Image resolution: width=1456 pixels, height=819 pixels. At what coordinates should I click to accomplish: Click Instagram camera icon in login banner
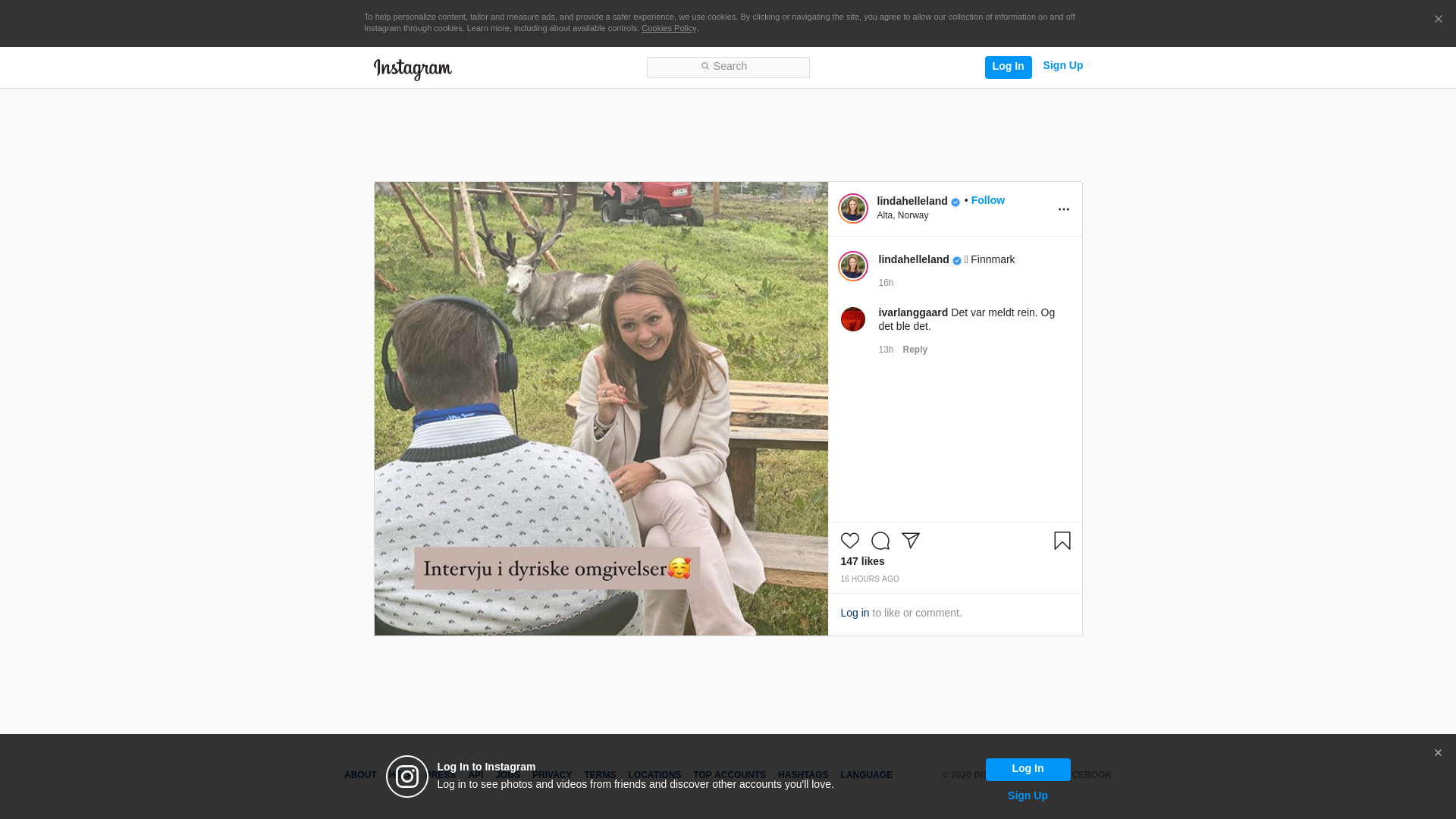click(407, 777)
